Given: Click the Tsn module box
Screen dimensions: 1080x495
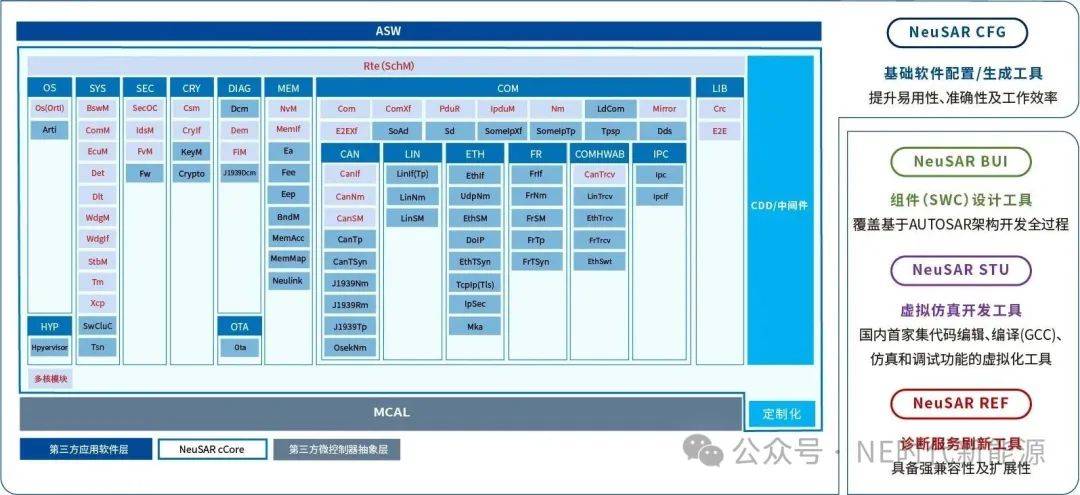Looking at the screenshot, I should (98, 348).
